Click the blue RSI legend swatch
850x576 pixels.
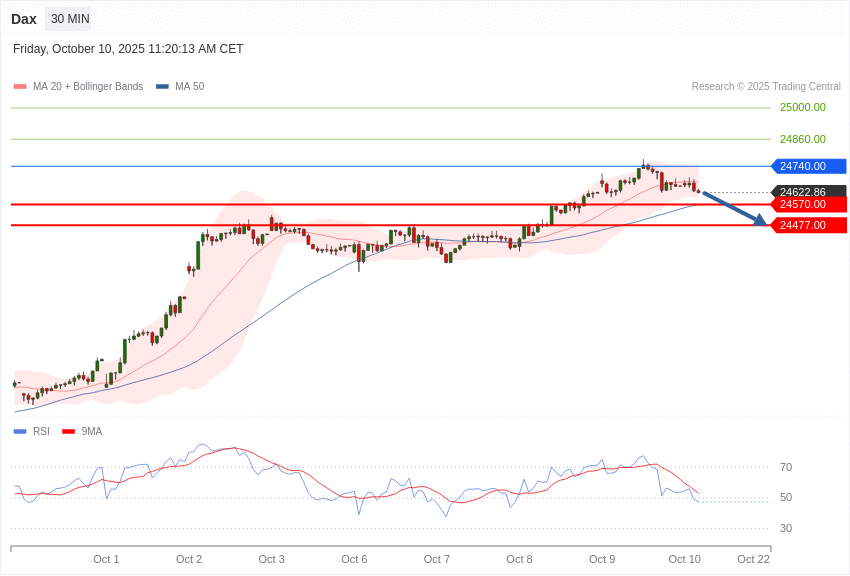pyautogui.click(x=20, y=432)
